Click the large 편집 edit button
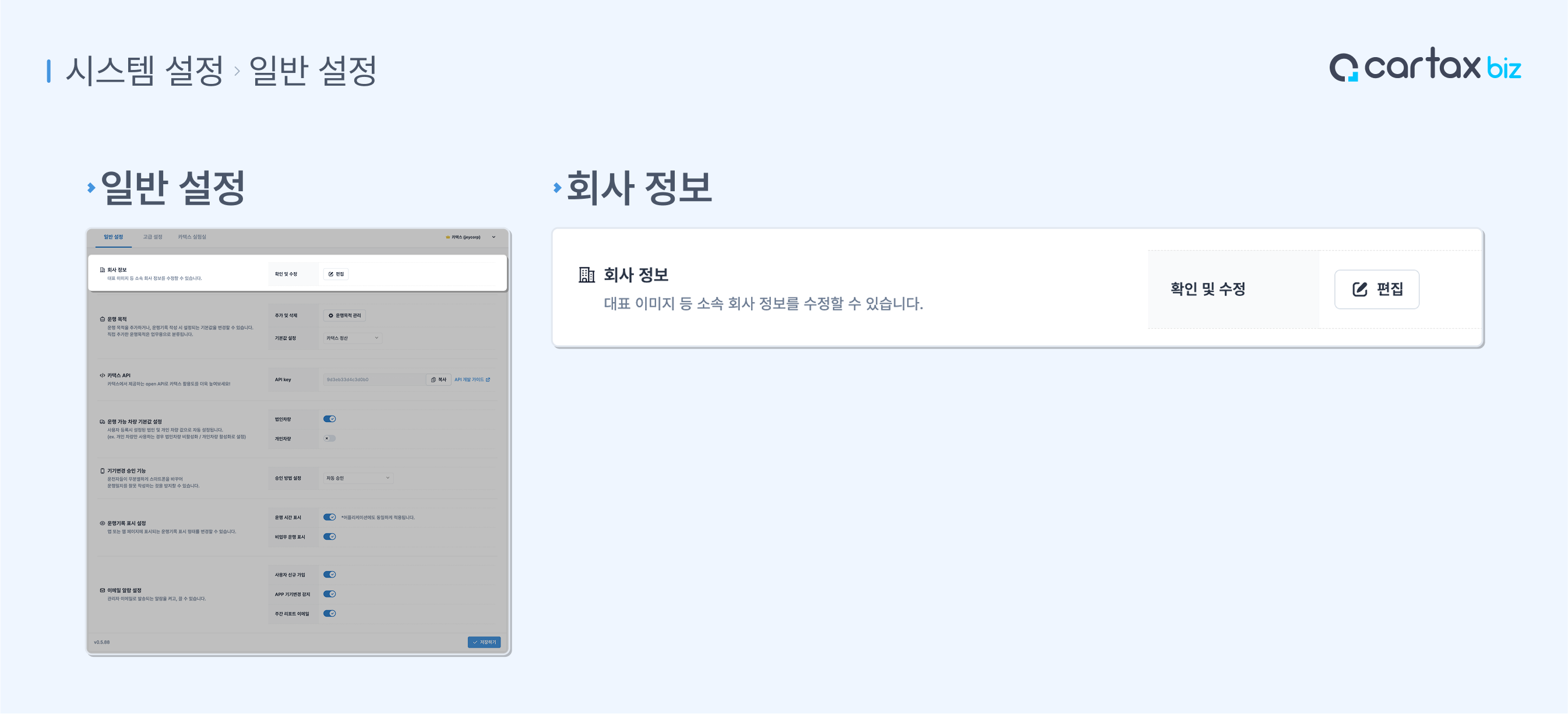The image size is (1568, 714). (x=1376, y=289)
